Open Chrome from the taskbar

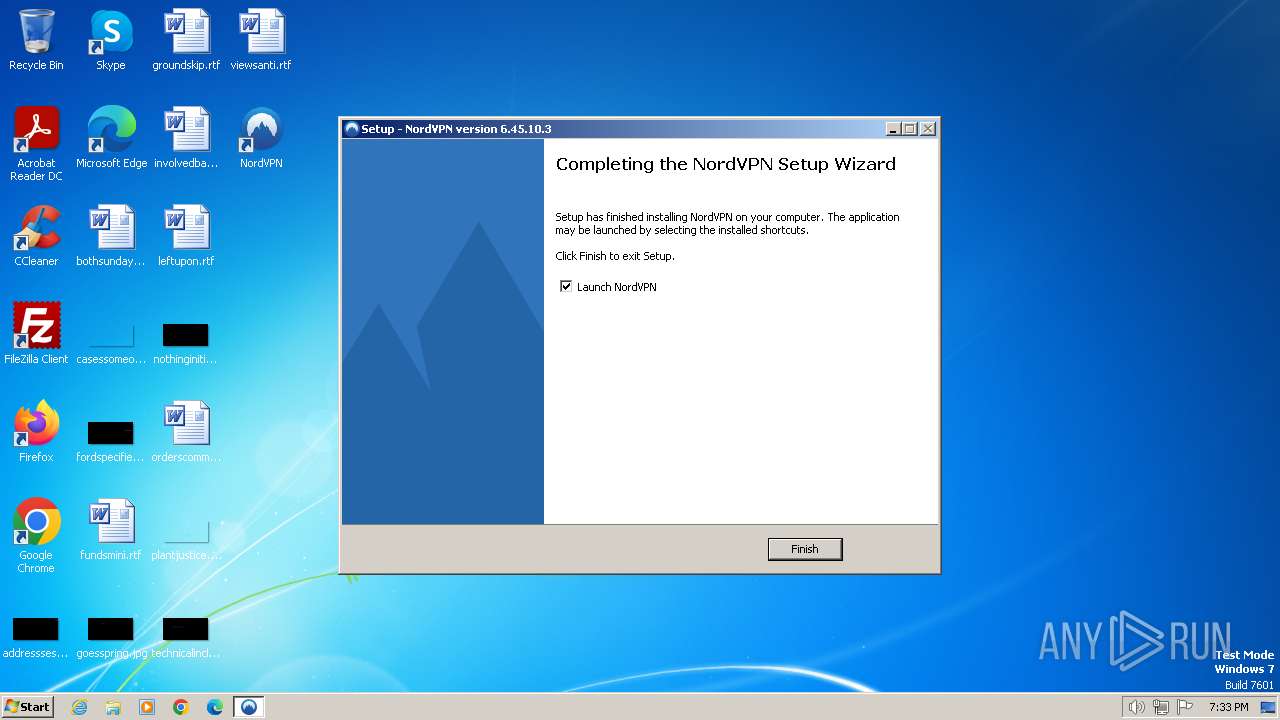tap(181, 707)
